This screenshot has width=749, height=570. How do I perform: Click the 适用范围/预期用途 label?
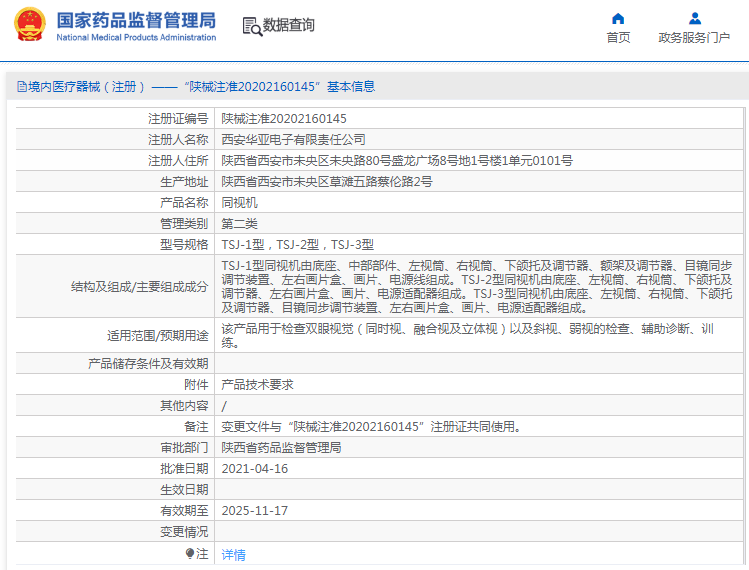click(x=158, y=336)
